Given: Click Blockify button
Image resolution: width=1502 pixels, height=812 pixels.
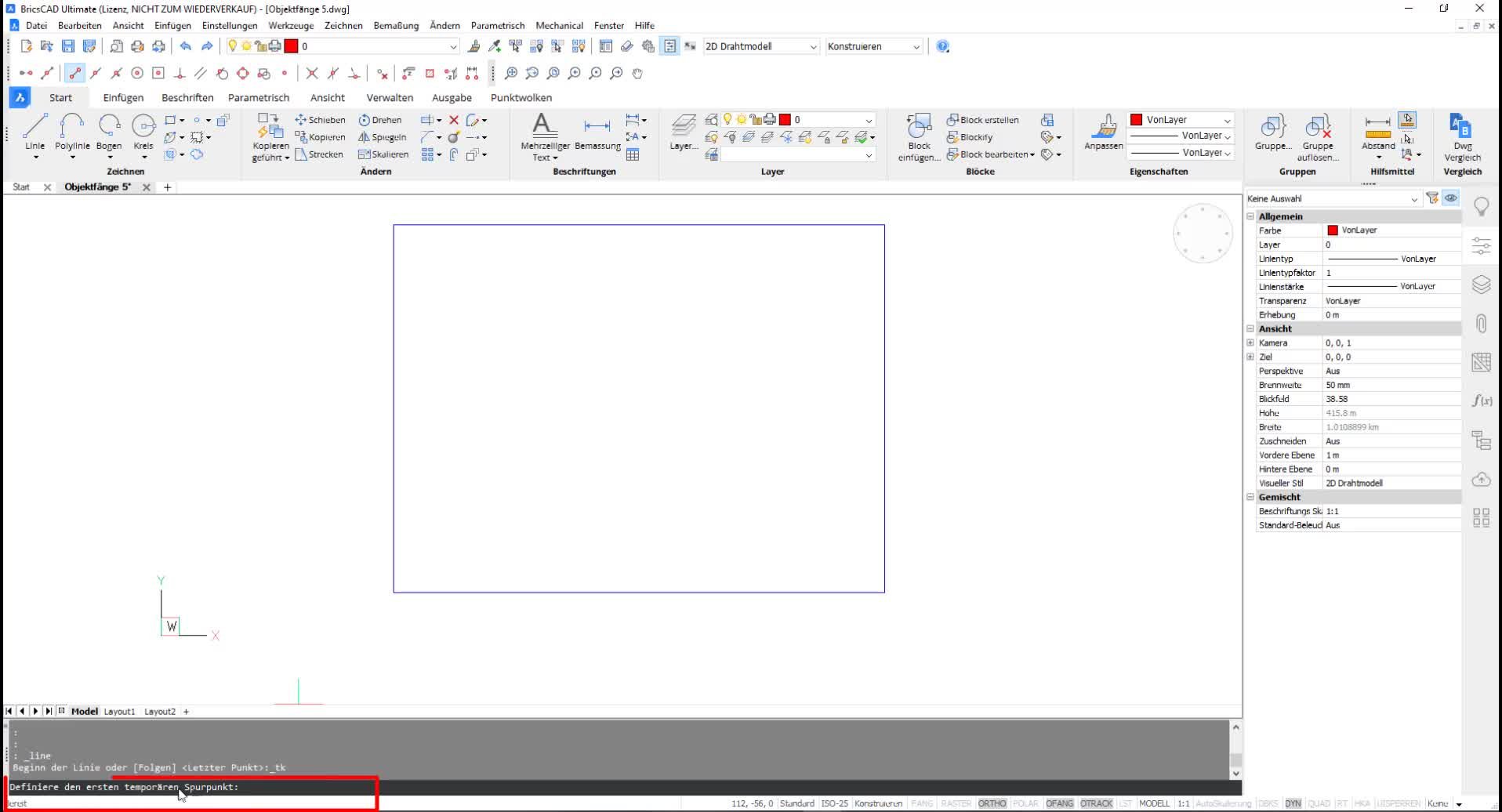Looking at the screenshot, I should [970, 137].
